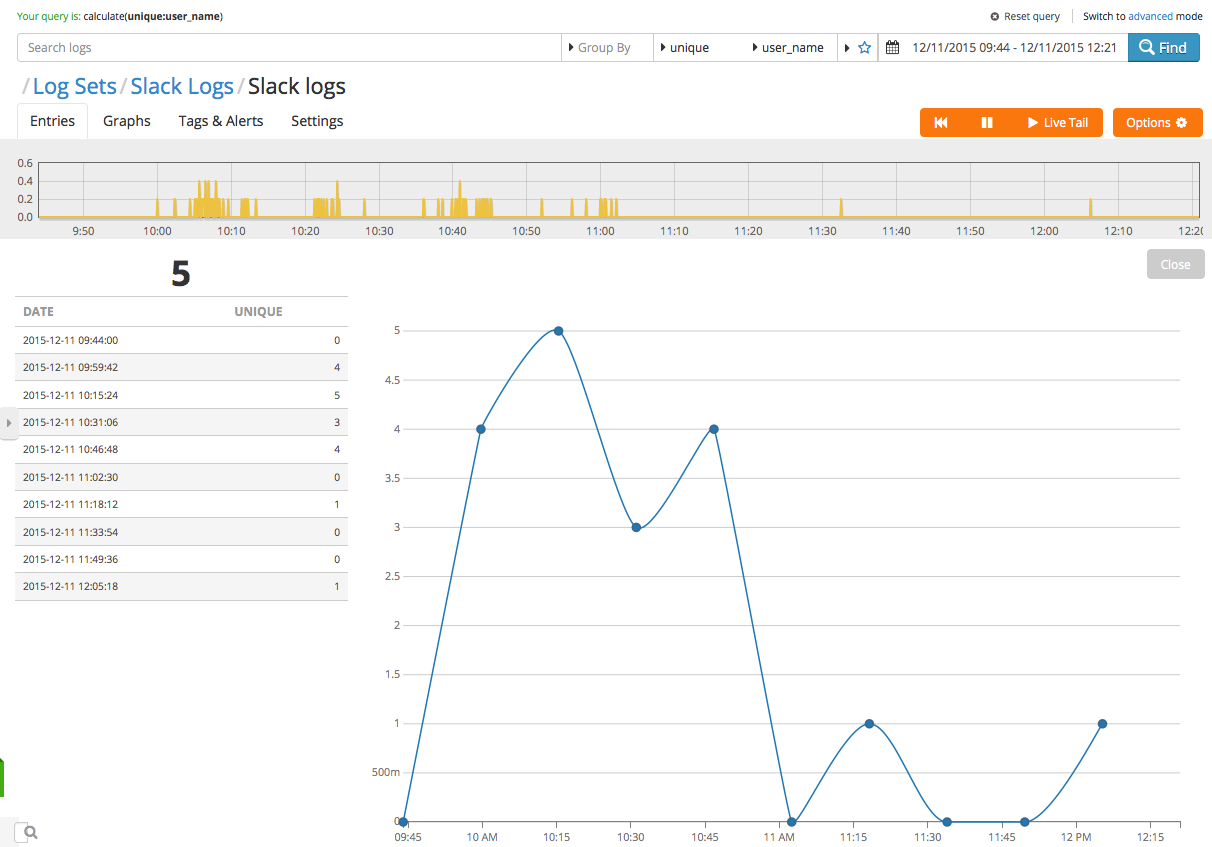Screen dimensions: 1212x847
Task: Go to Log Sets breadcrumb
Action: [x=75, y=87]
